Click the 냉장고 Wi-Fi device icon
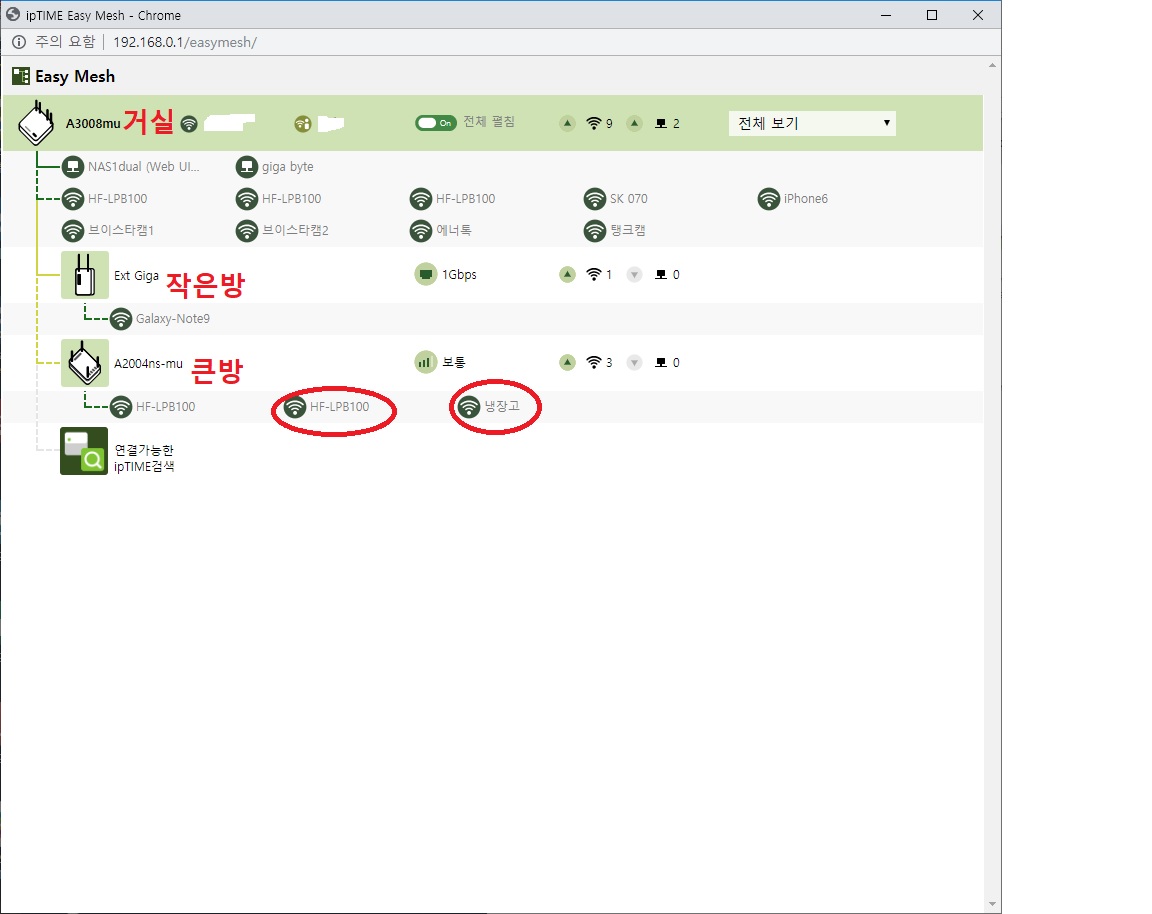Screen dimensions: 1152x914 [469, 406]
